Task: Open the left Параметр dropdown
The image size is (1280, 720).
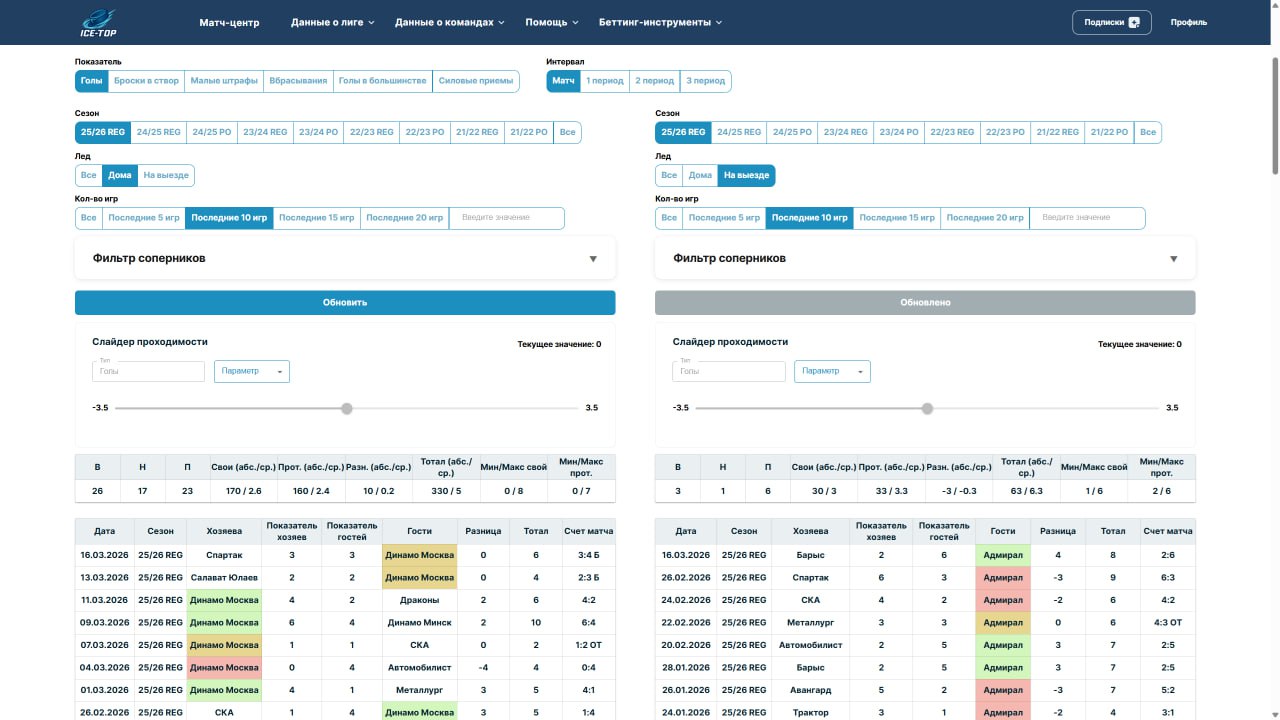Action: click(x=252, y=371)
